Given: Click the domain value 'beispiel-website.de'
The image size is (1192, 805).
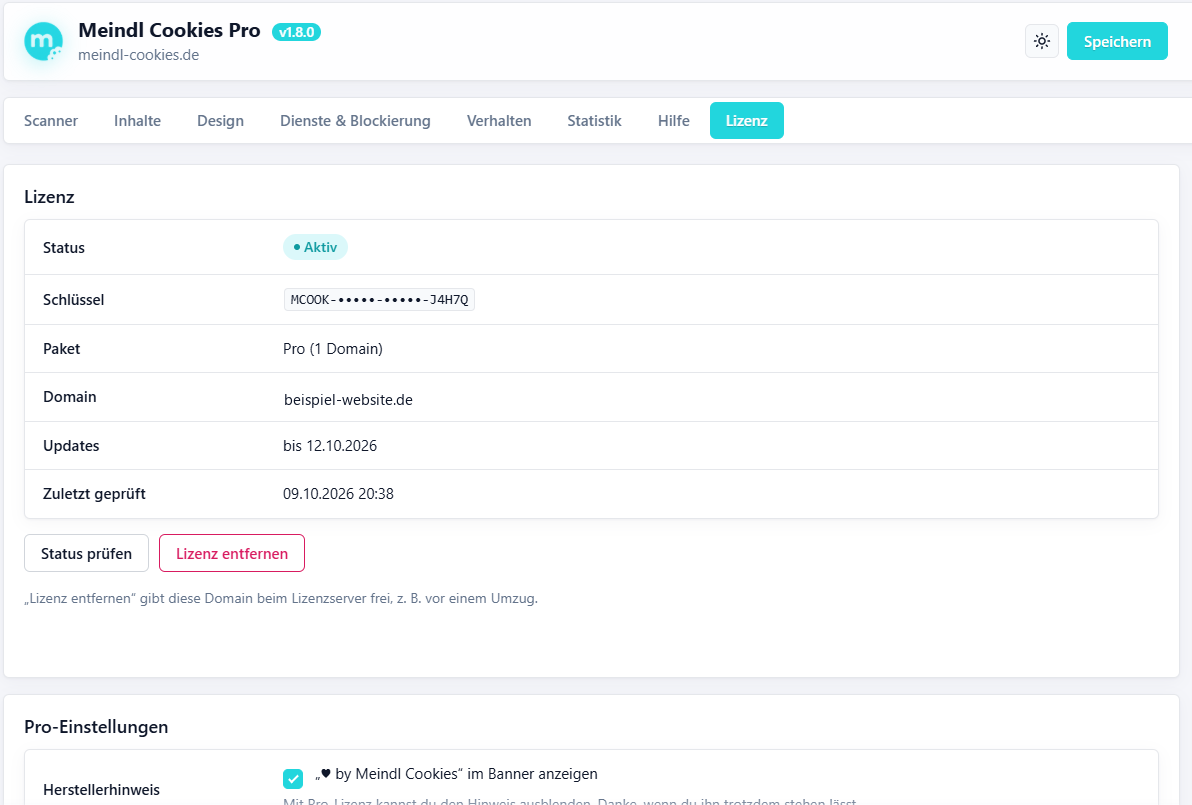Looking at the screenshot, I should coord(348,400).
